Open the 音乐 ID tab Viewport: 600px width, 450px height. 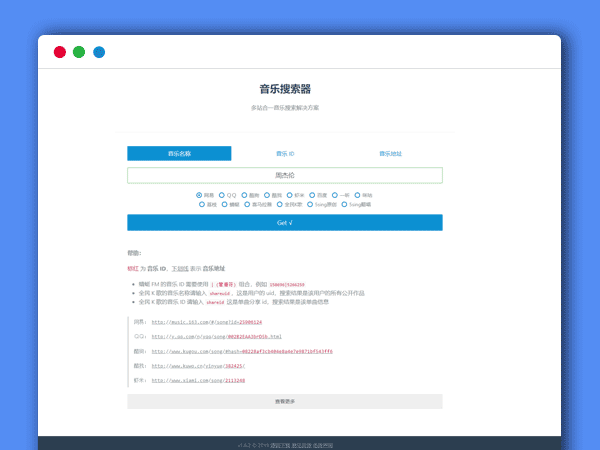click(284, 154)
